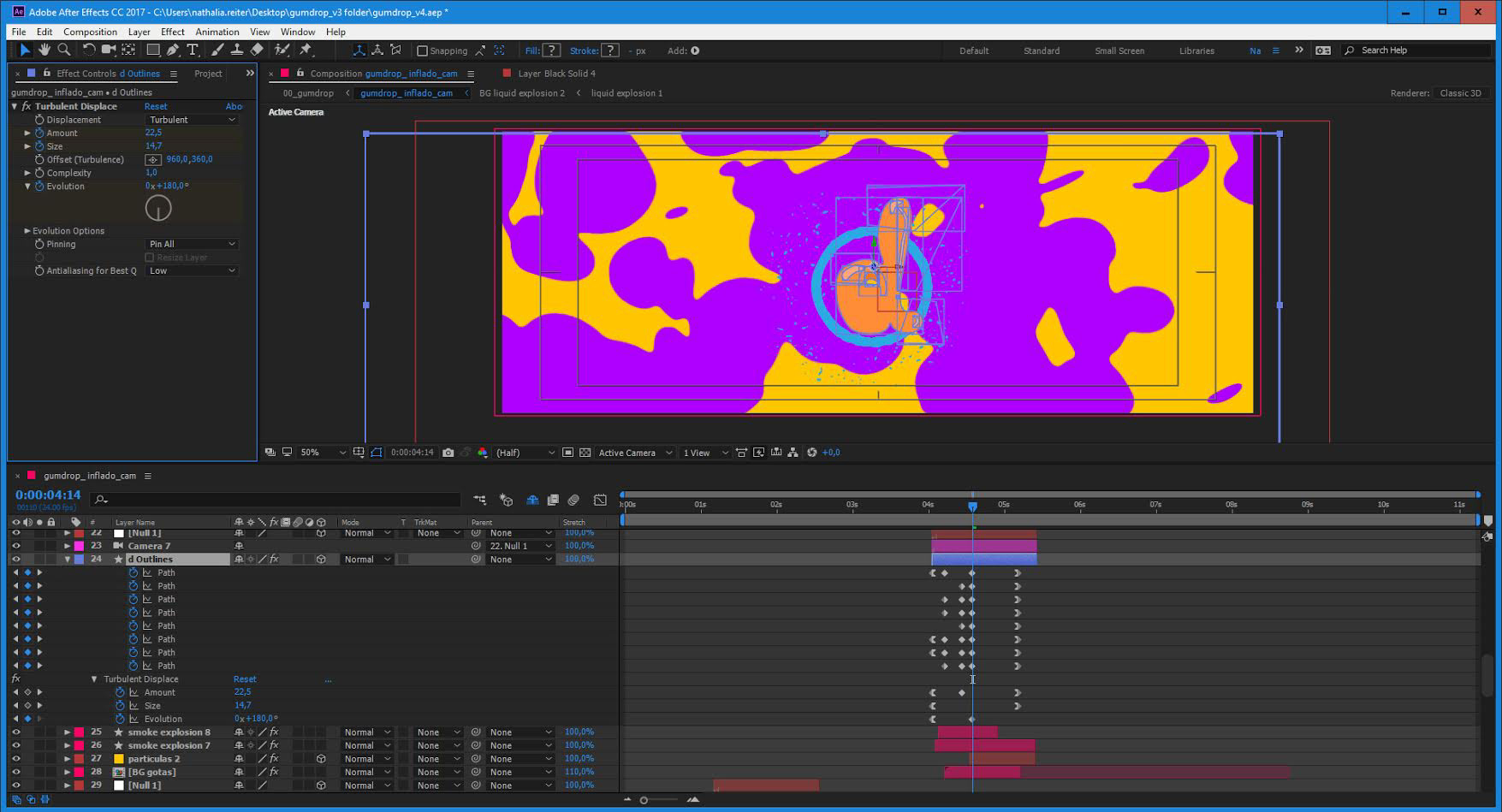Open the Graph Editor
This screenshot has height=812, width=1502.
[600, 500]
